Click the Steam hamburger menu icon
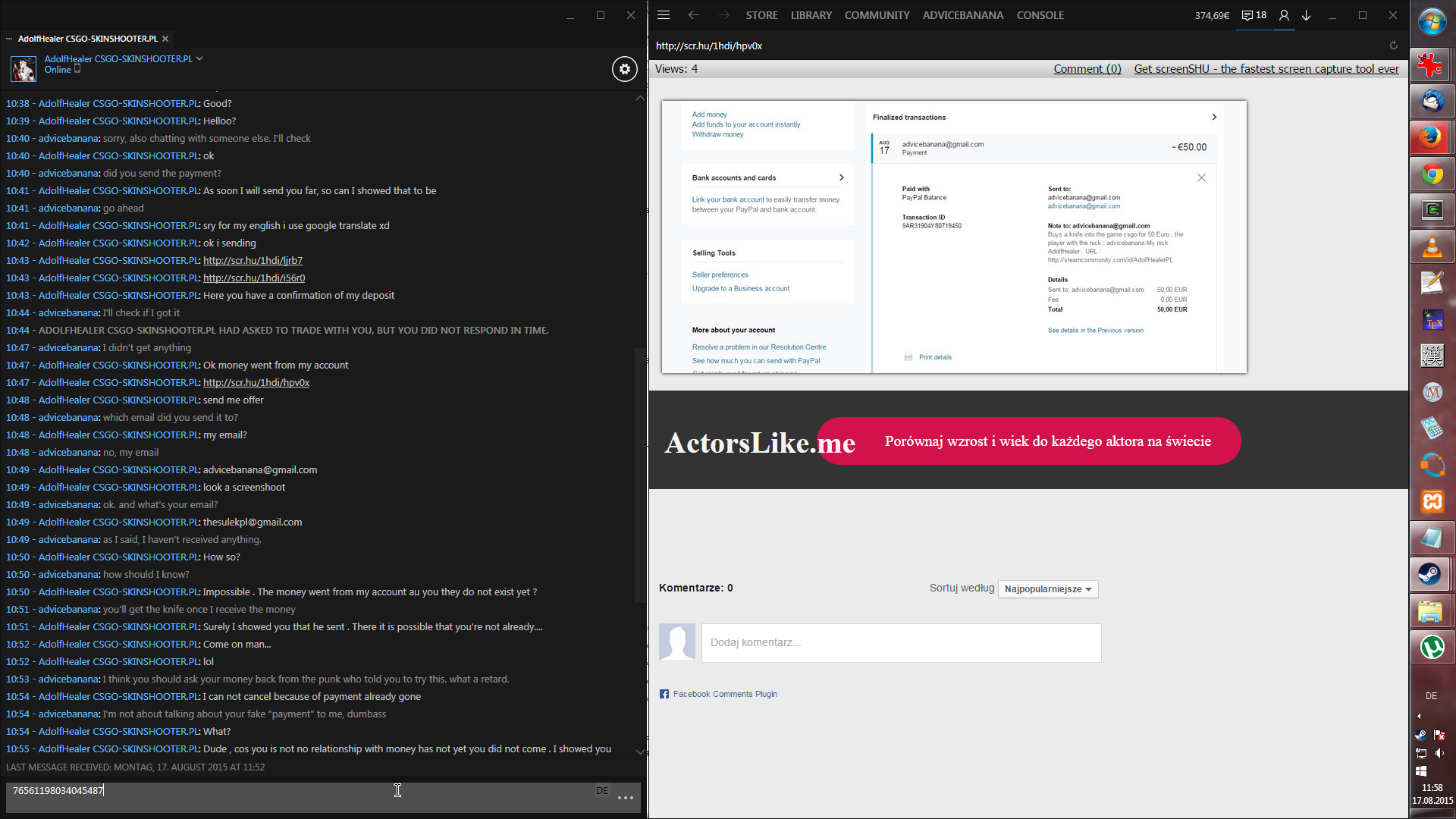 click(664, 15)
